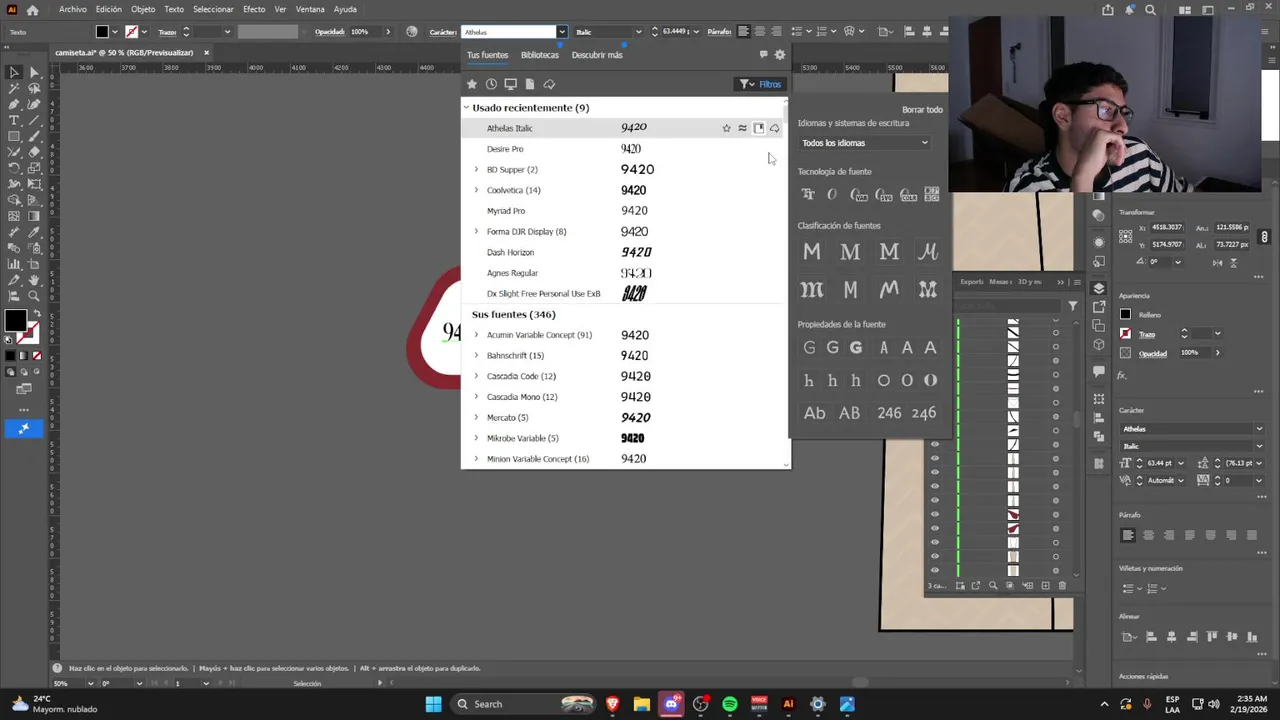The image size is (1280, 720).
Task: Select the Direct Selection tool
Action: (x=34, y=72)
